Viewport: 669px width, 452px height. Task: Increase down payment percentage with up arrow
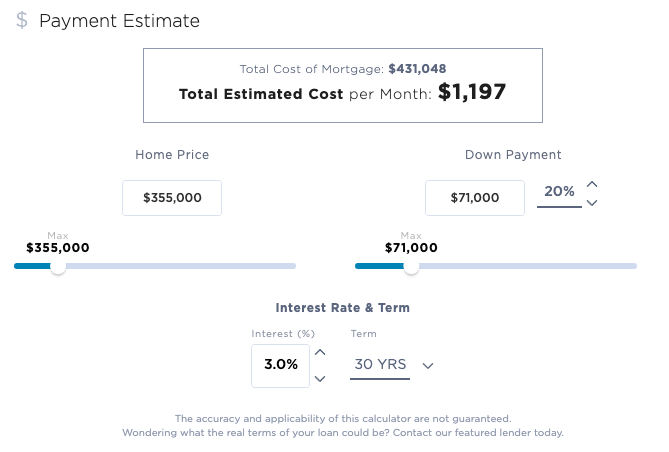pyautogui.click(x=592, y=184)
